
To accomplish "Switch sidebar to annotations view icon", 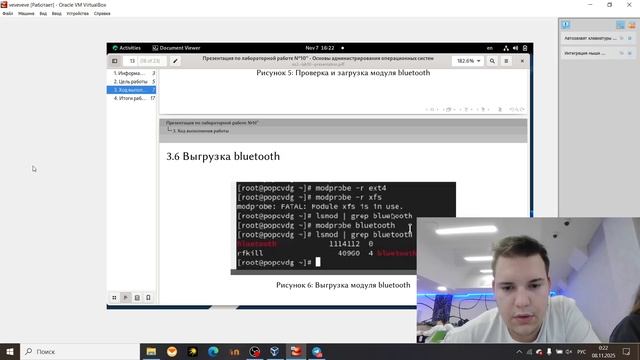I will click(137, 298).
